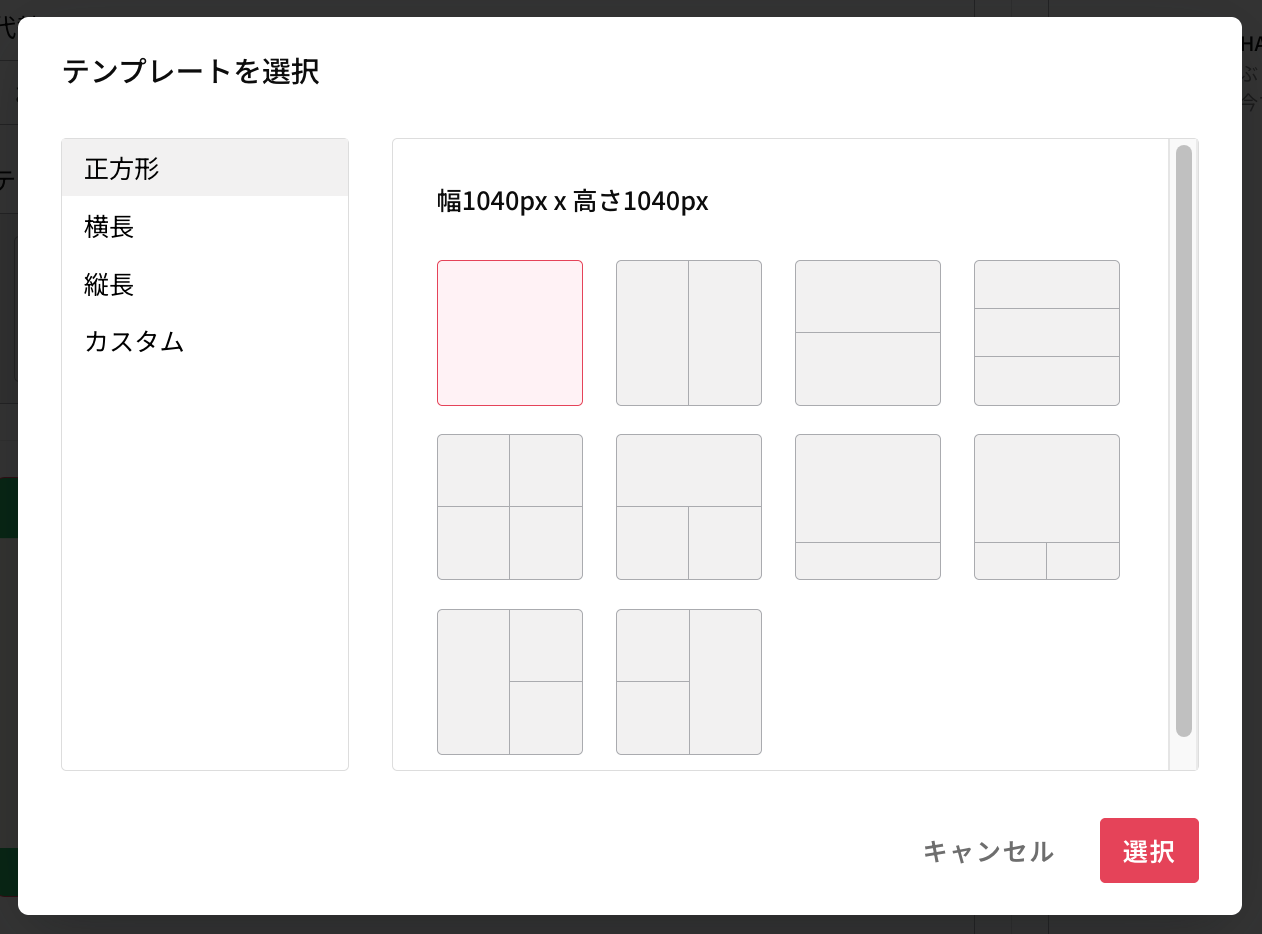Select the single full-square template
Image resolution: width=1262 pixels, height=934 pixels.
tap(510, 333)
